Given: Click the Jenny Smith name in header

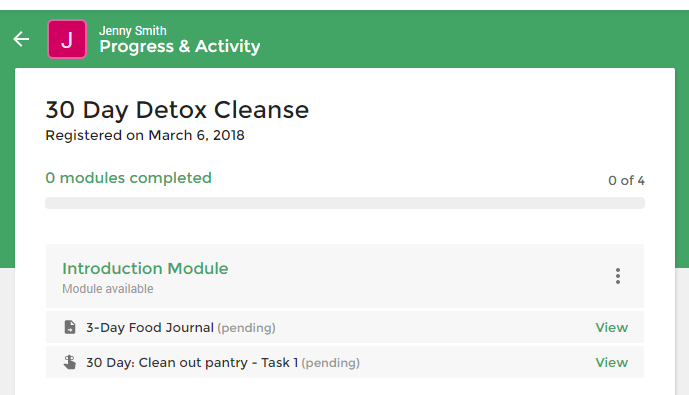Looking at the screenshot, I should pyautogui.click(x=133, y=31).
